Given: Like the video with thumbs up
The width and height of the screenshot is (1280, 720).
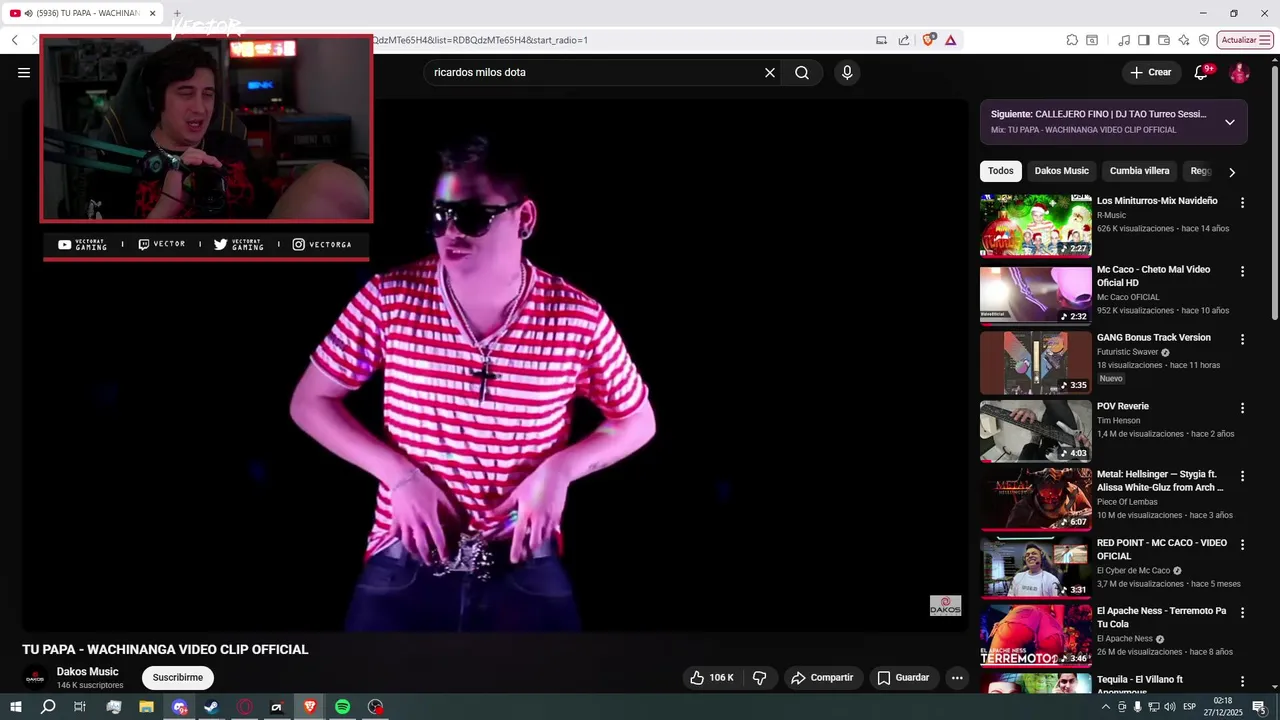Looking at the screenshot, I should tap(712, 678).
